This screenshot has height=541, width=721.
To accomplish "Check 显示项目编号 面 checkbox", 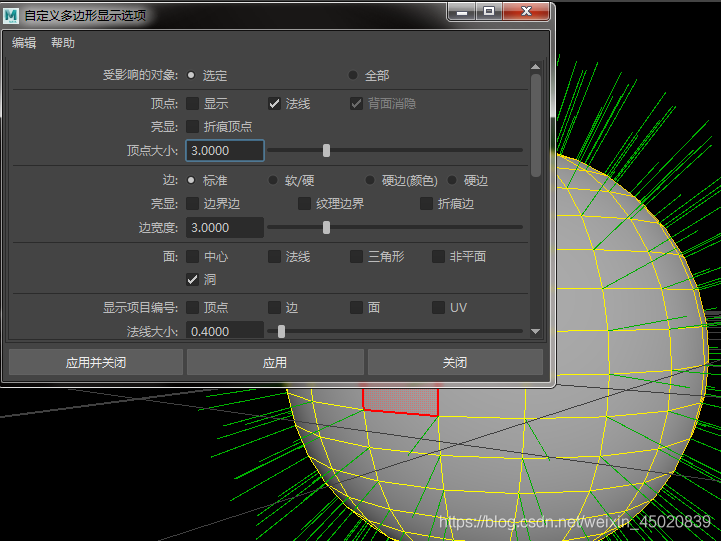I will 356,308.
